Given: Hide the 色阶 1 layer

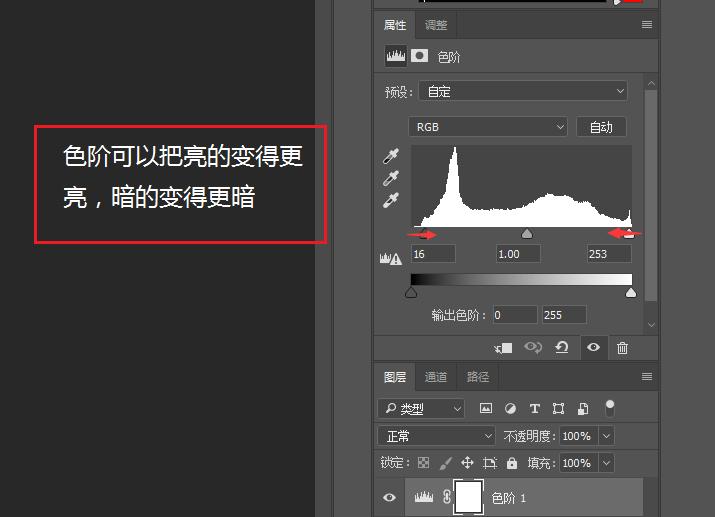Looking at the screenshot, I should (x=389, y=497).
